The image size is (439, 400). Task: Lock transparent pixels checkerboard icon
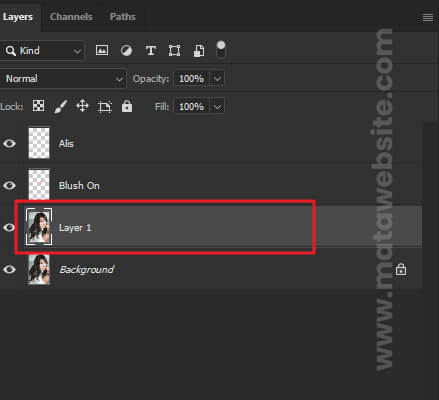point(38,106)
